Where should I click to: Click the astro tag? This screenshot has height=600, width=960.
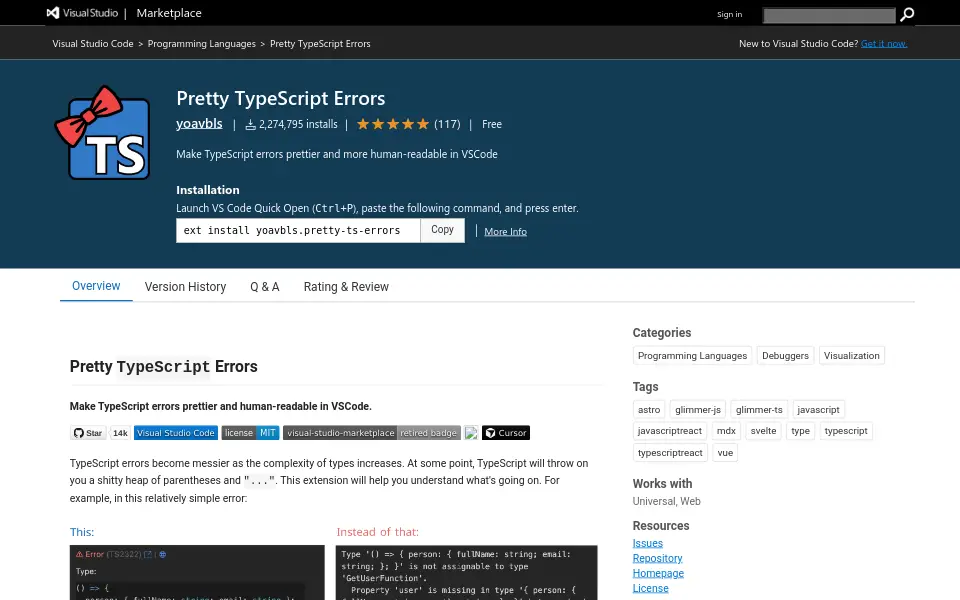[x=649, y=410]
